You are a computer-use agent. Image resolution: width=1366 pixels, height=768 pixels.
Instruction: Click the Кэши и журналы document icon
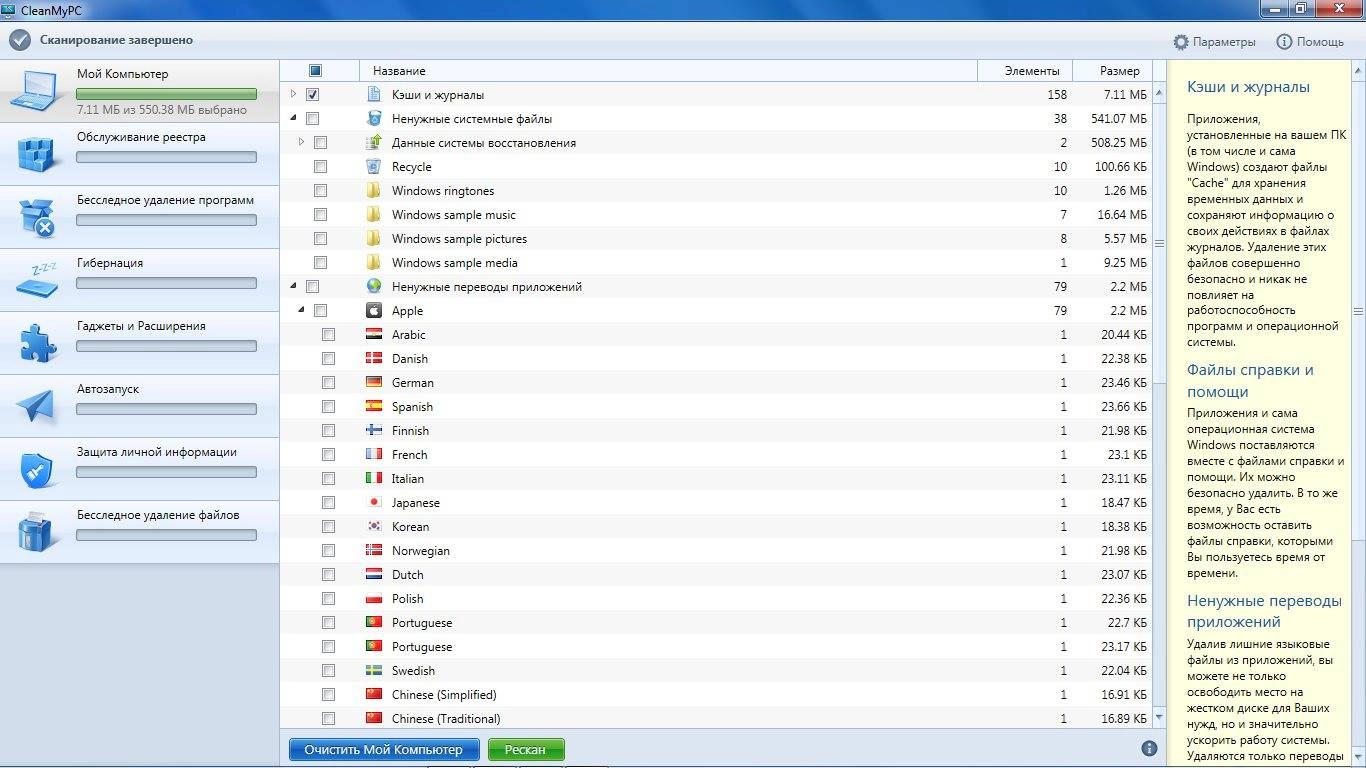click(x=373, y=95)
